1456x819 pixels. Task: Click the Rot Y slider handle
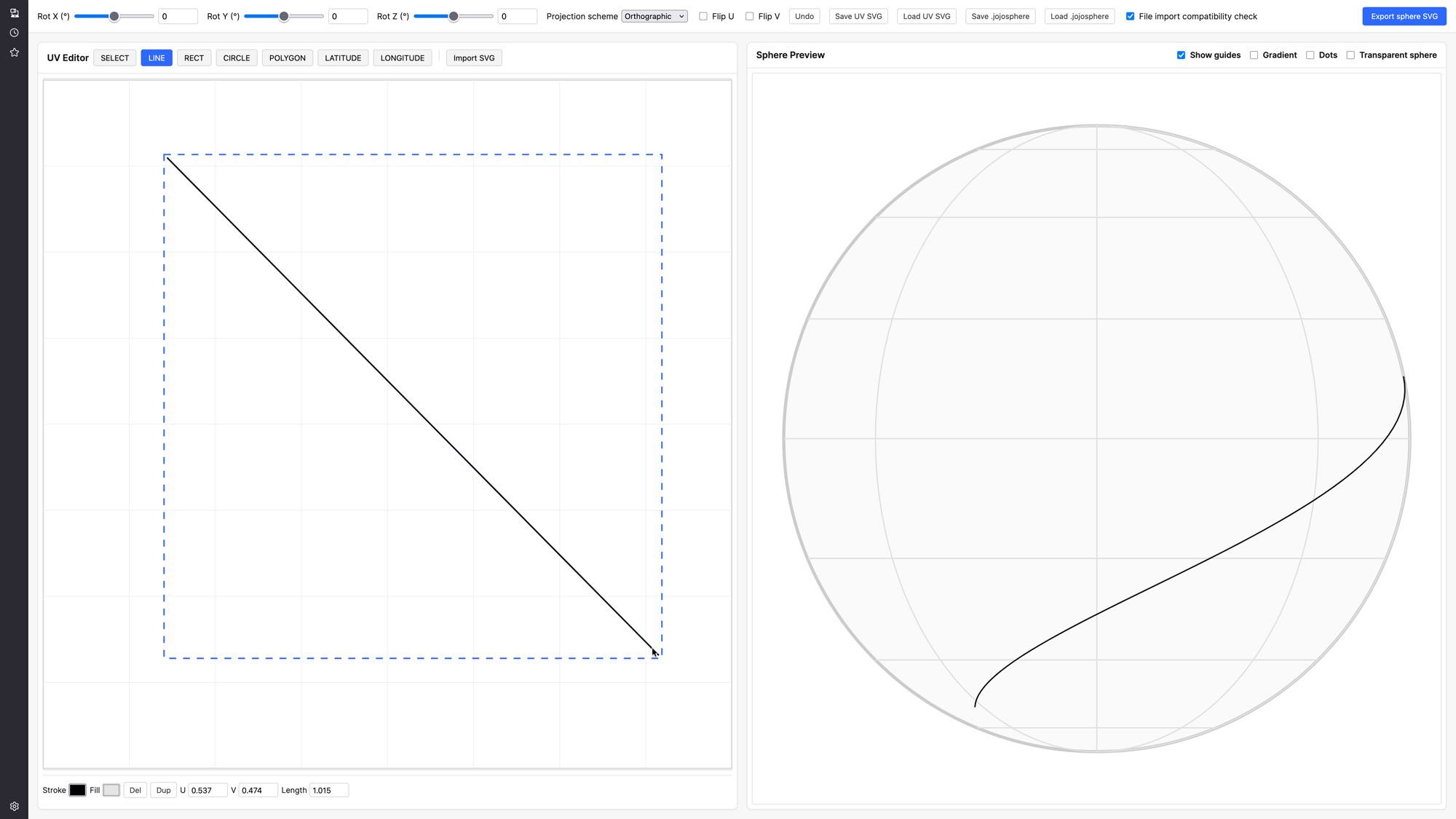click(284, 16)
